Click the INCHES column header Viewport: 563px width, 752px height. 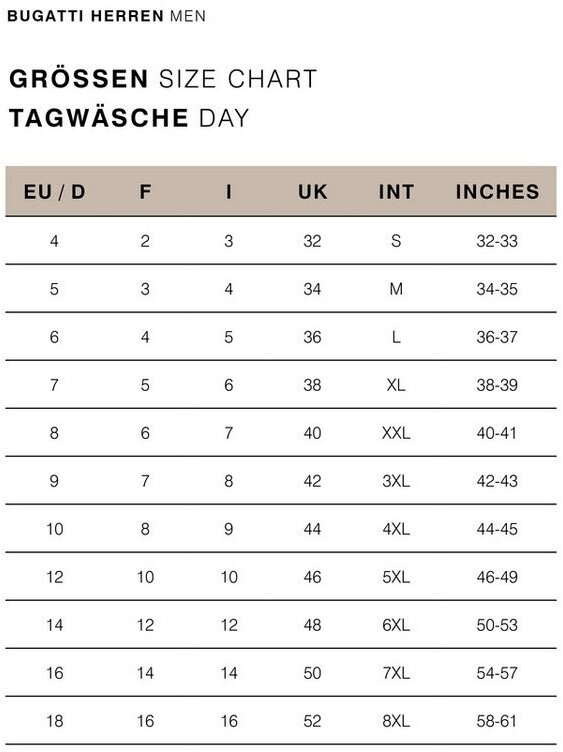(497, 192)
